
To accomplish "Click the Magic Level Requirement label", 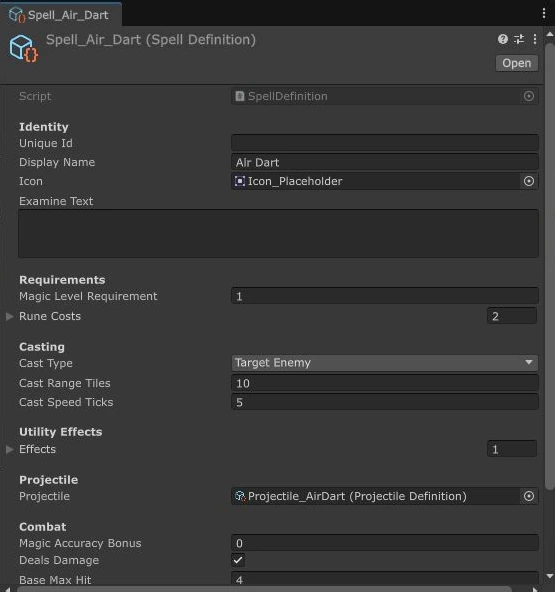I will click(x=88, y=296).
